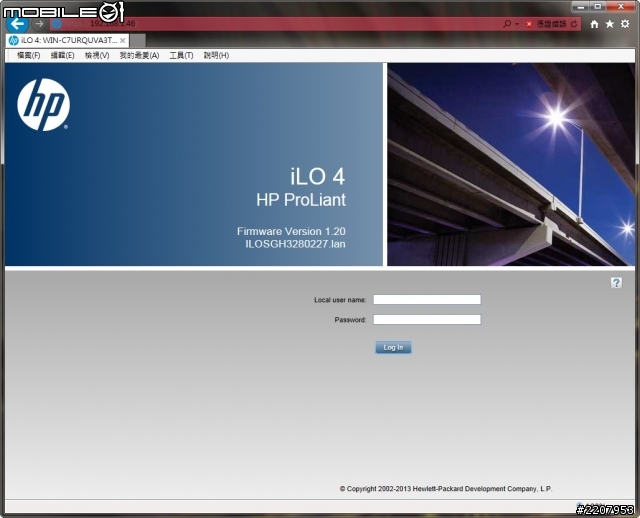
Task: Minimize the browser window
Action: [x=580, y=7]
